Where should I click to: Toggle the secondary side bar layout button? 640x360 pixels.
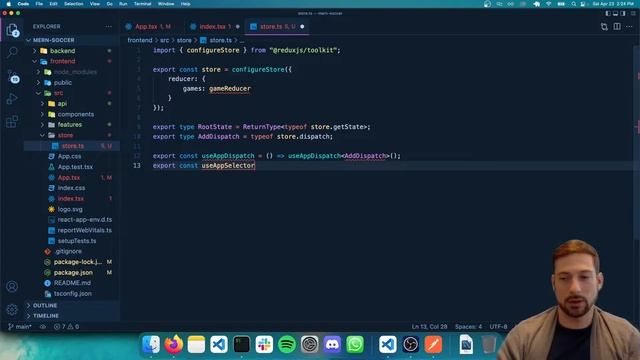pyautogui.click(x=623, y=13)
